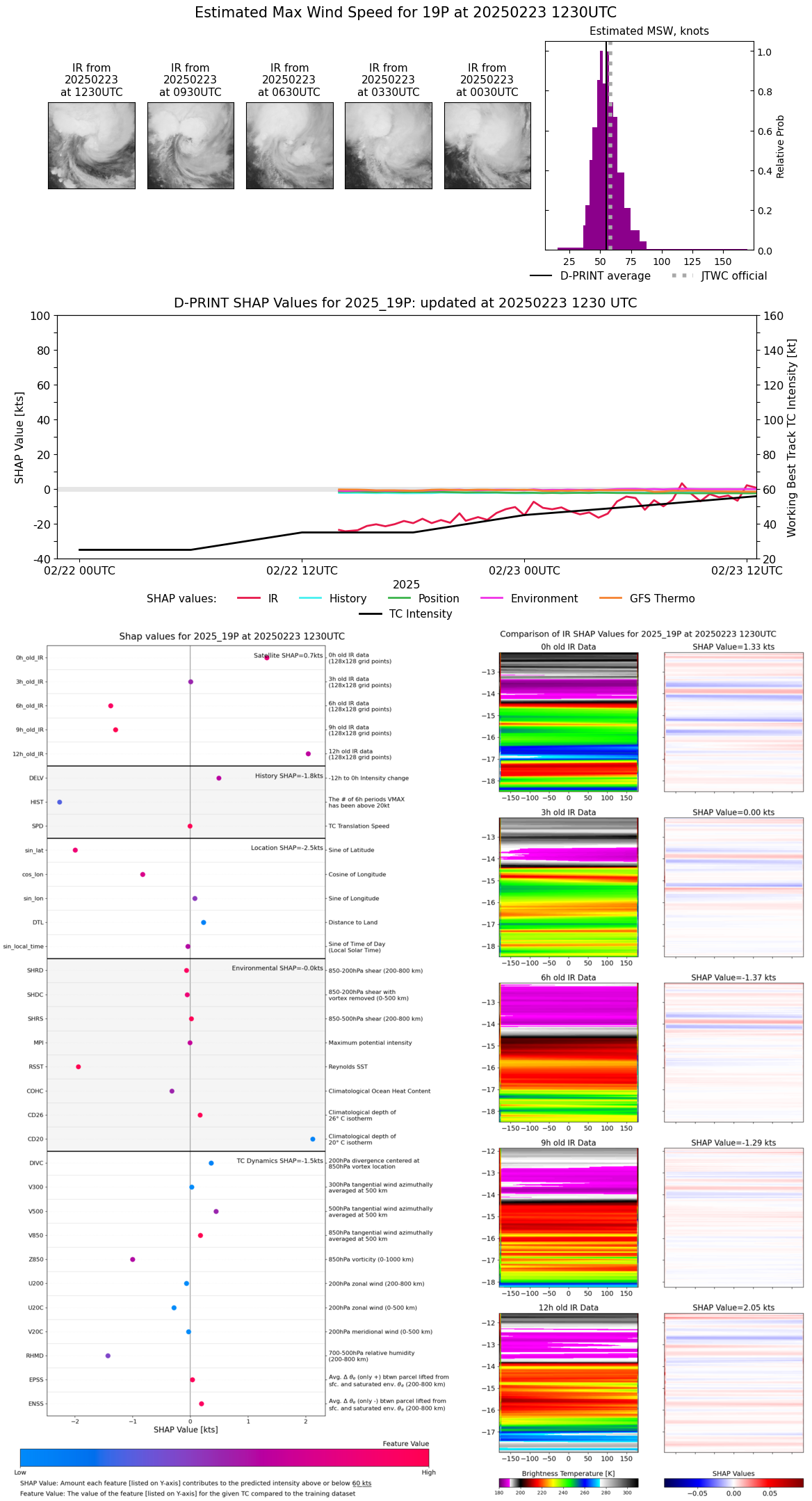The image size is (812, 1501).
Task: Click the Feature Value color gradient bar
Action: [x=224, y=1457]
